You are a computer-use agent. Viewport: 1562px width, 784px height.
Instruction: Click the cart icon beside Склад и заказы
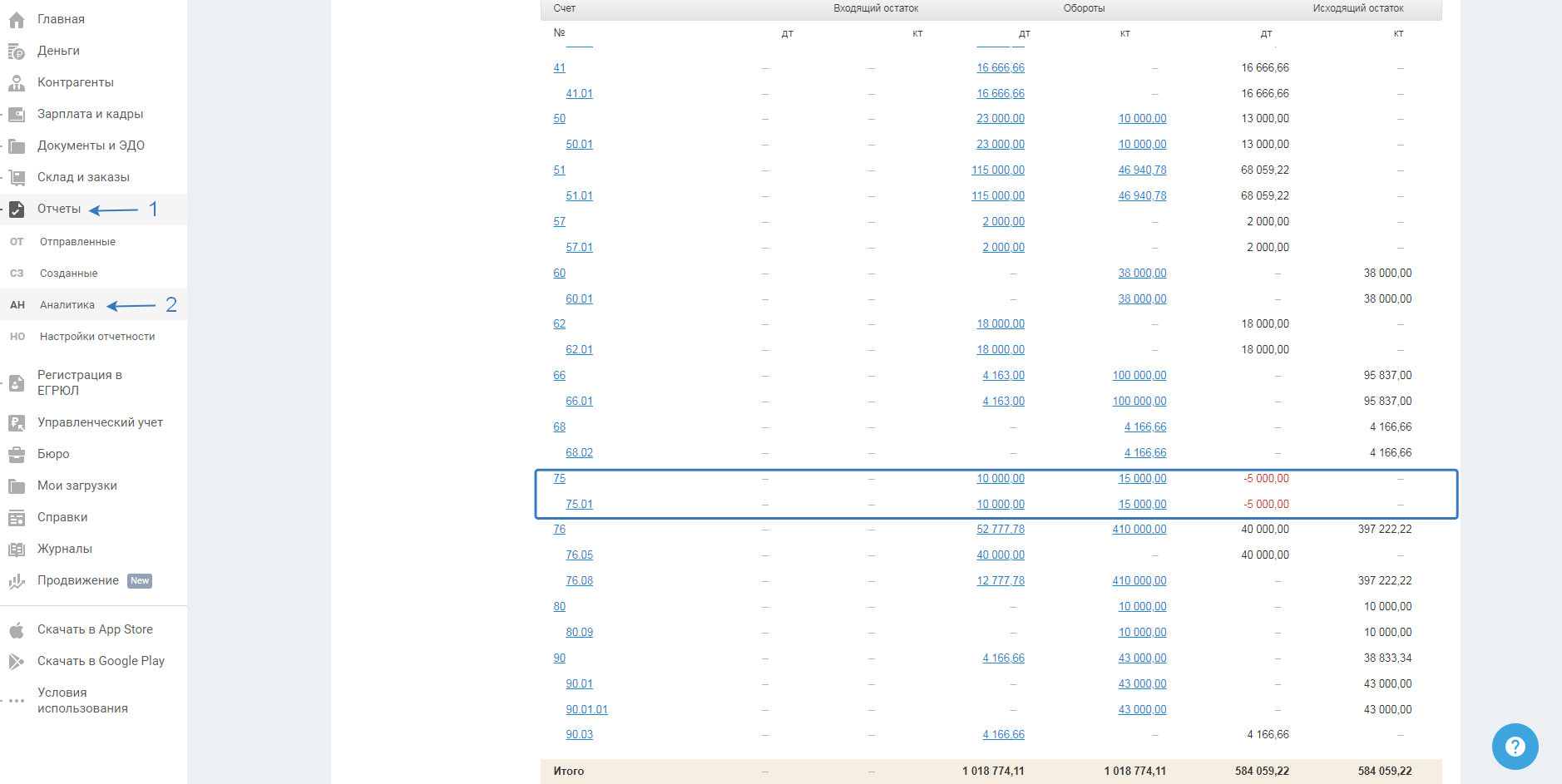[17, 177]
